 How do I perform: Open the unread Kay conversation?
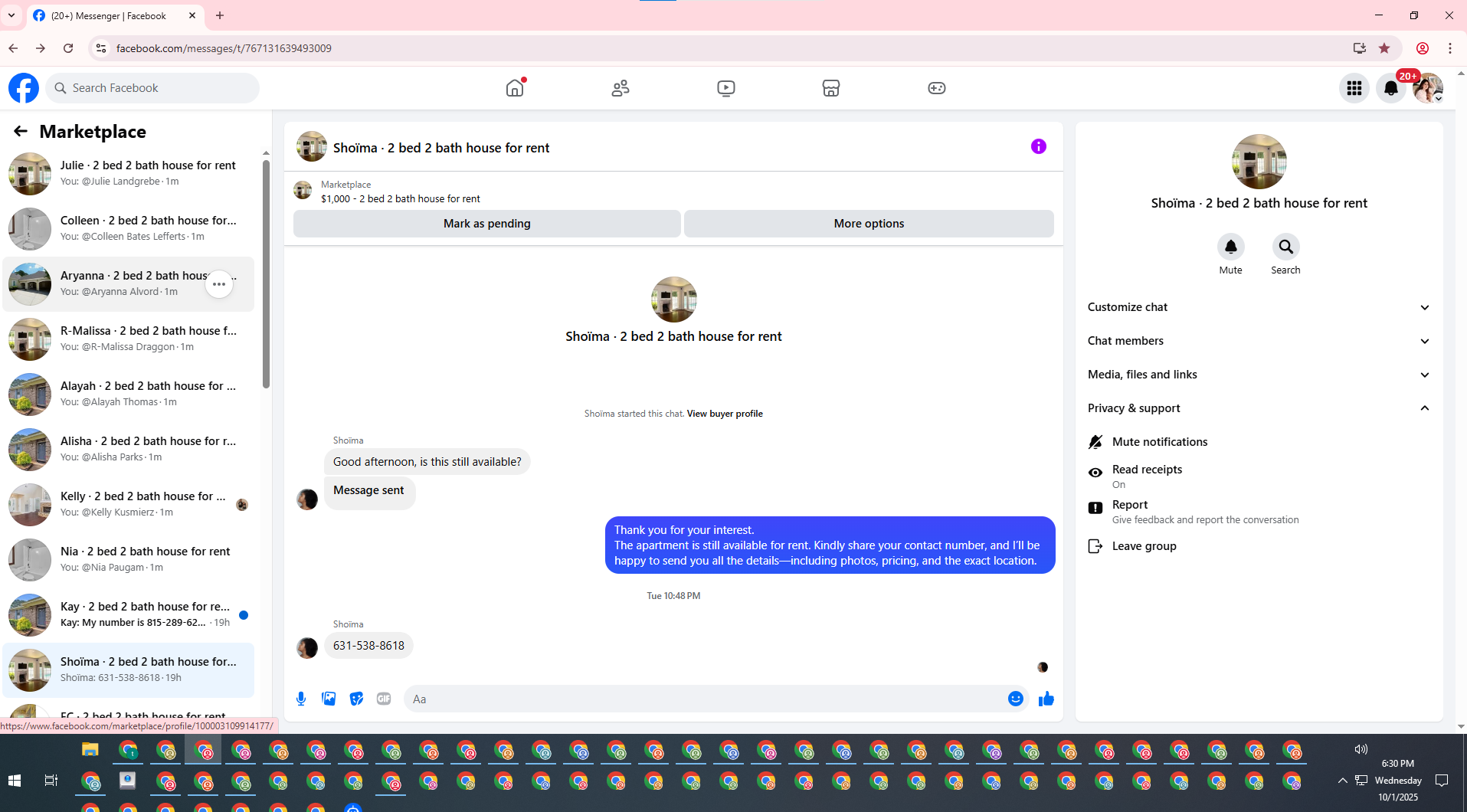pos(129,615)
